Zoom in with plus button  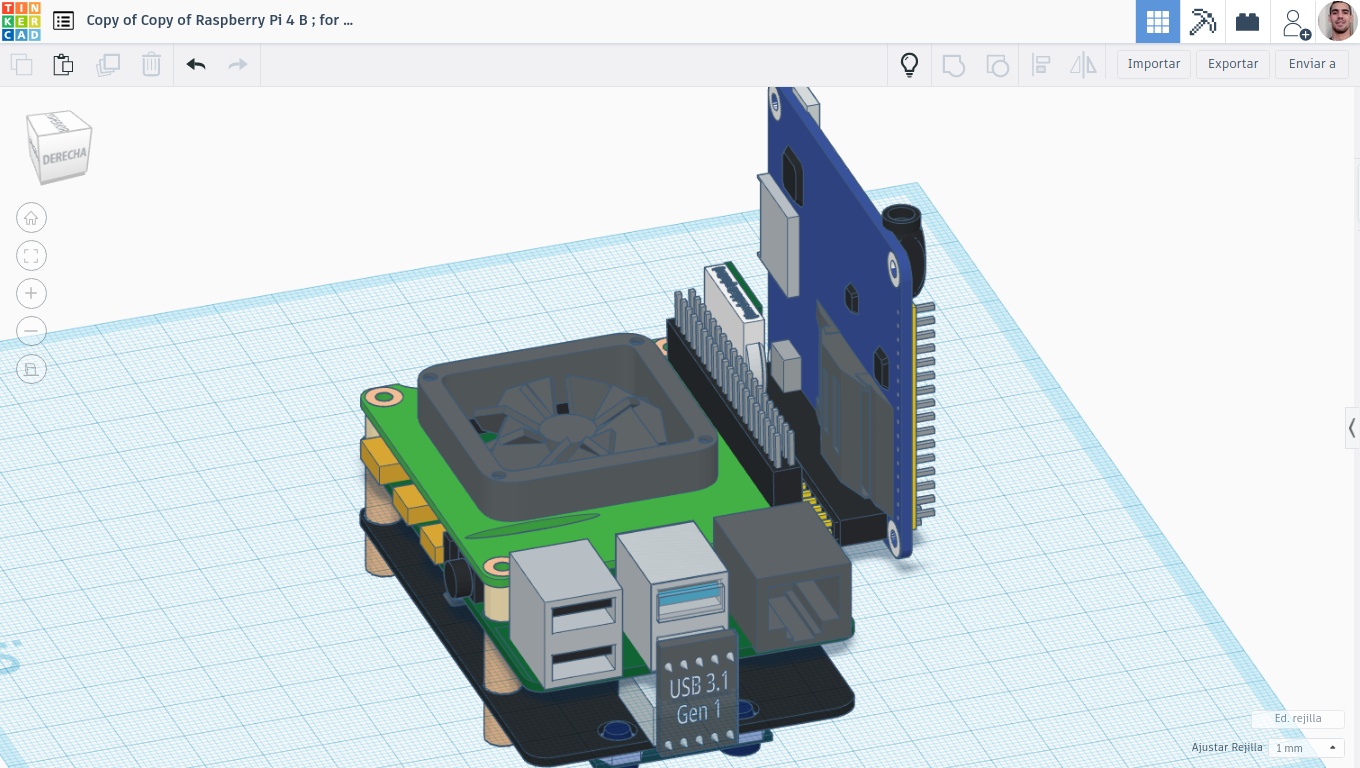click(31, 293)
